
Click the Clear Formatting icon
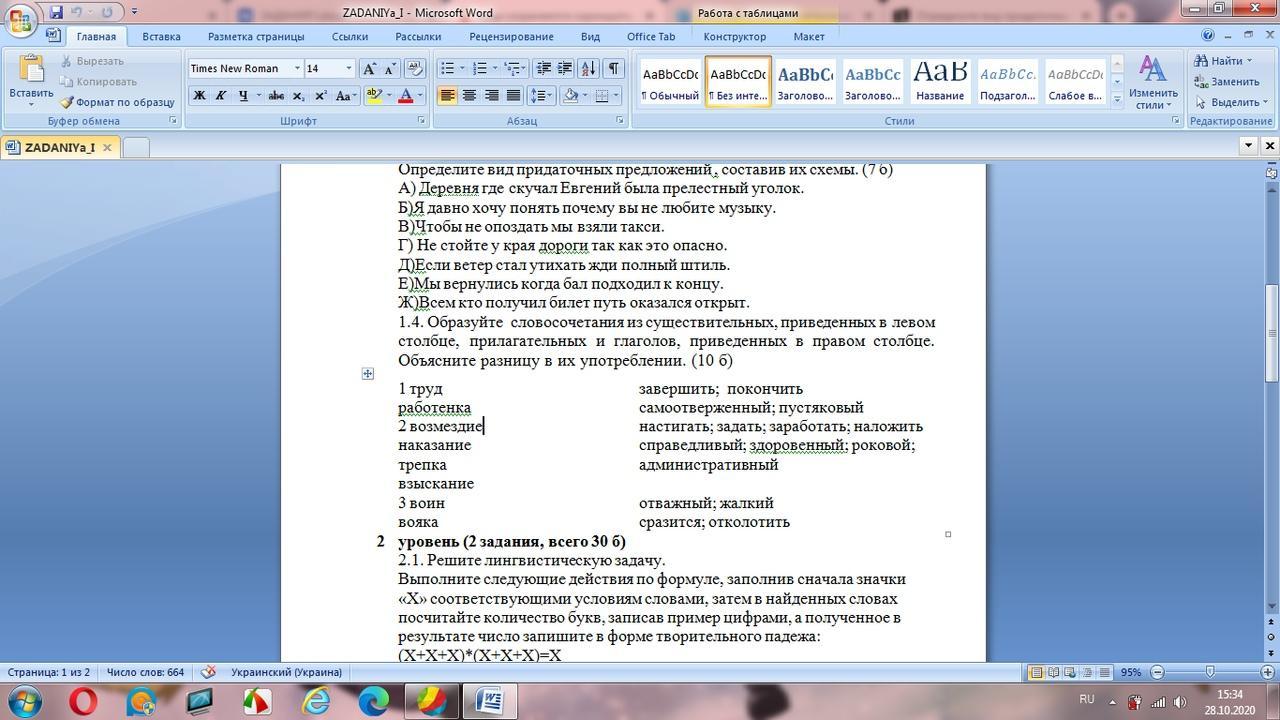(415, 68)
